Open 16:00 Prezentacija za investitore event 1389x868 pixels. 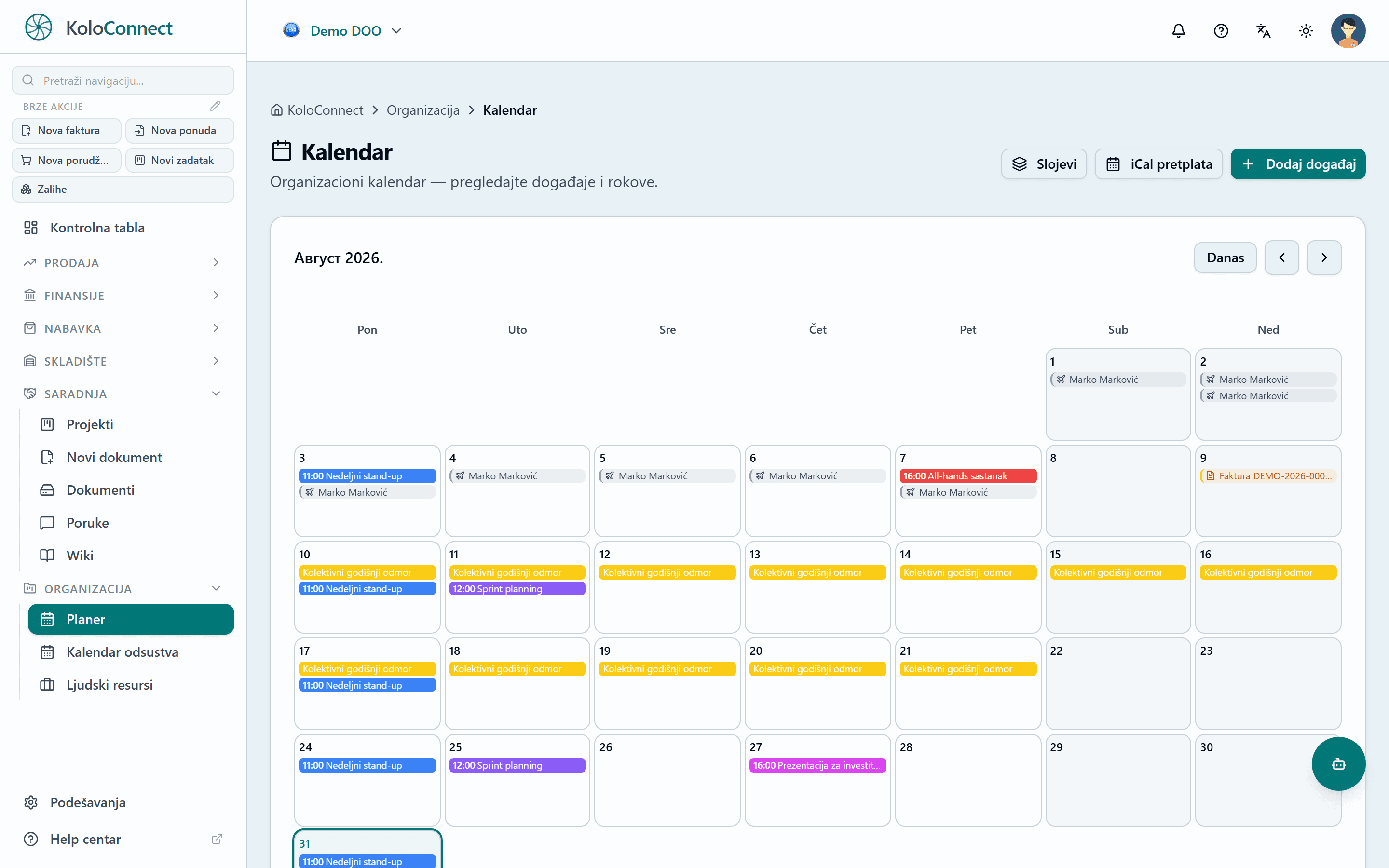click(817, 765)
